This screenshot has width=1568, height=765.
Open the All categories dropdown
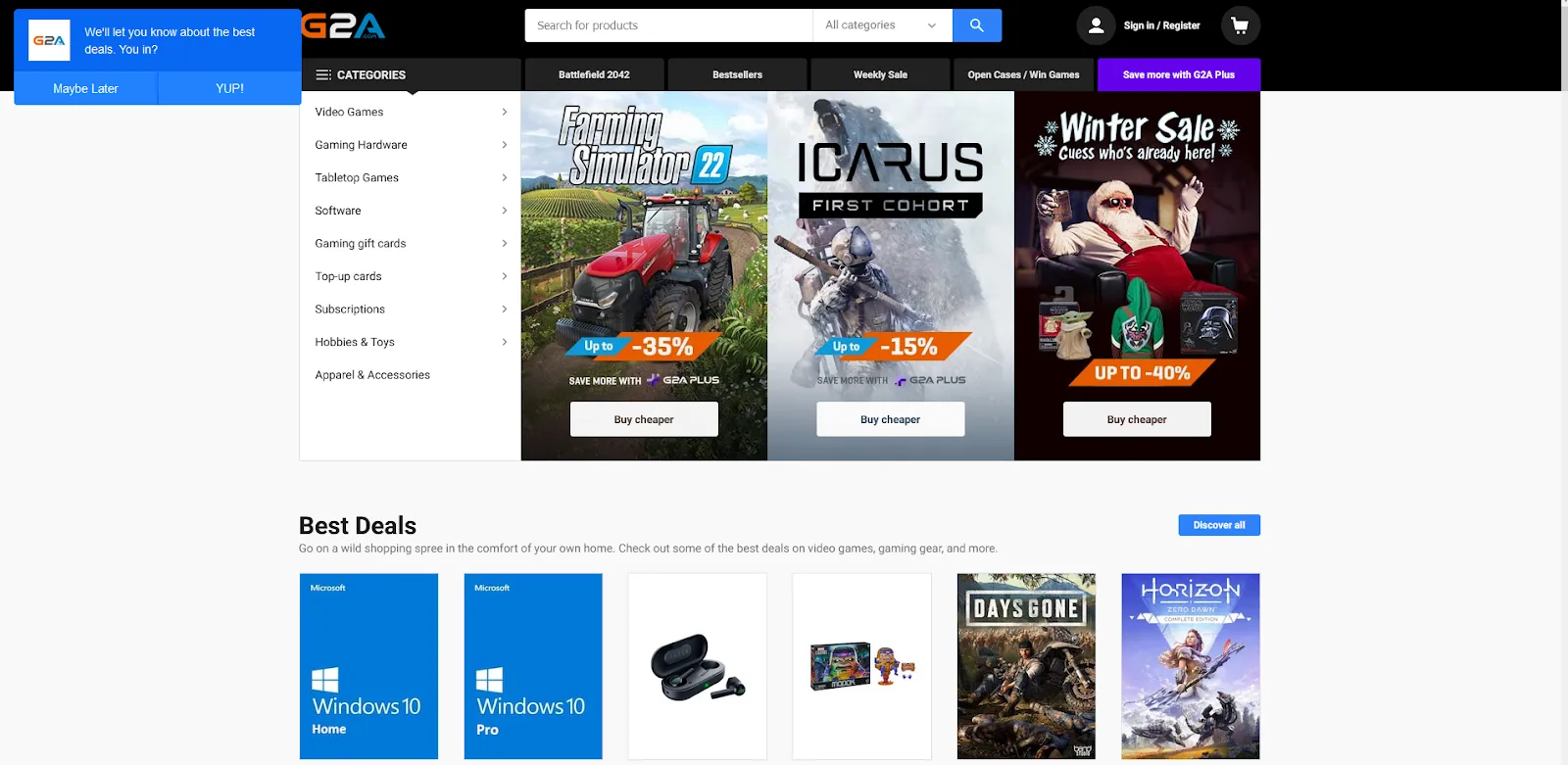(882, 25)
